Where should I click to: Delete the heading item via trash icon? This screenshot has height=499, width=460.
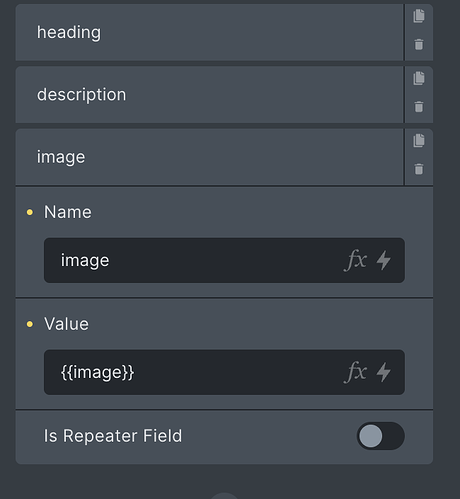tap(419, 44)
